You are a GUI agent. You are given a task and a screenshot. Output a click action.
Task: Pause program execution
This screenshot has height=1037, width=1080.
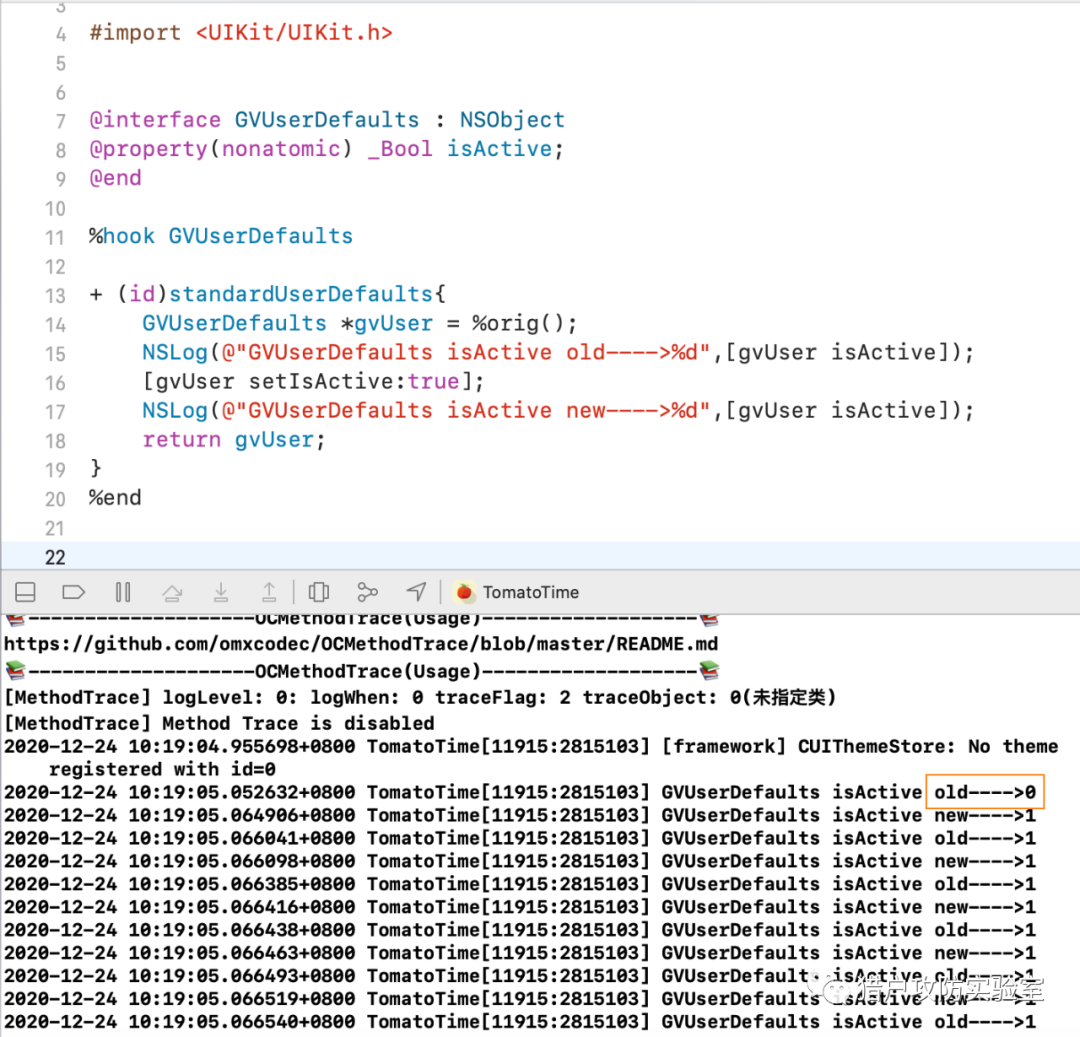pos(123,592)
